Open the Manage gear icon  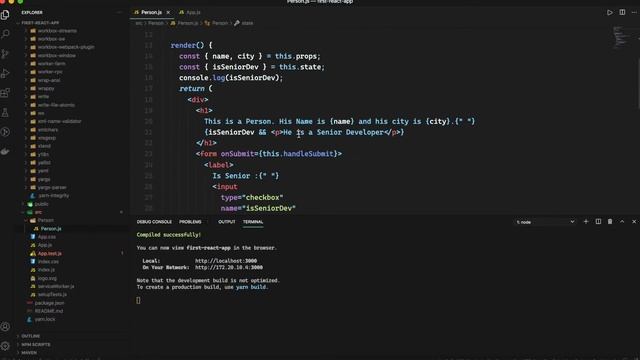pyautogui.click(x=5, y=346)
